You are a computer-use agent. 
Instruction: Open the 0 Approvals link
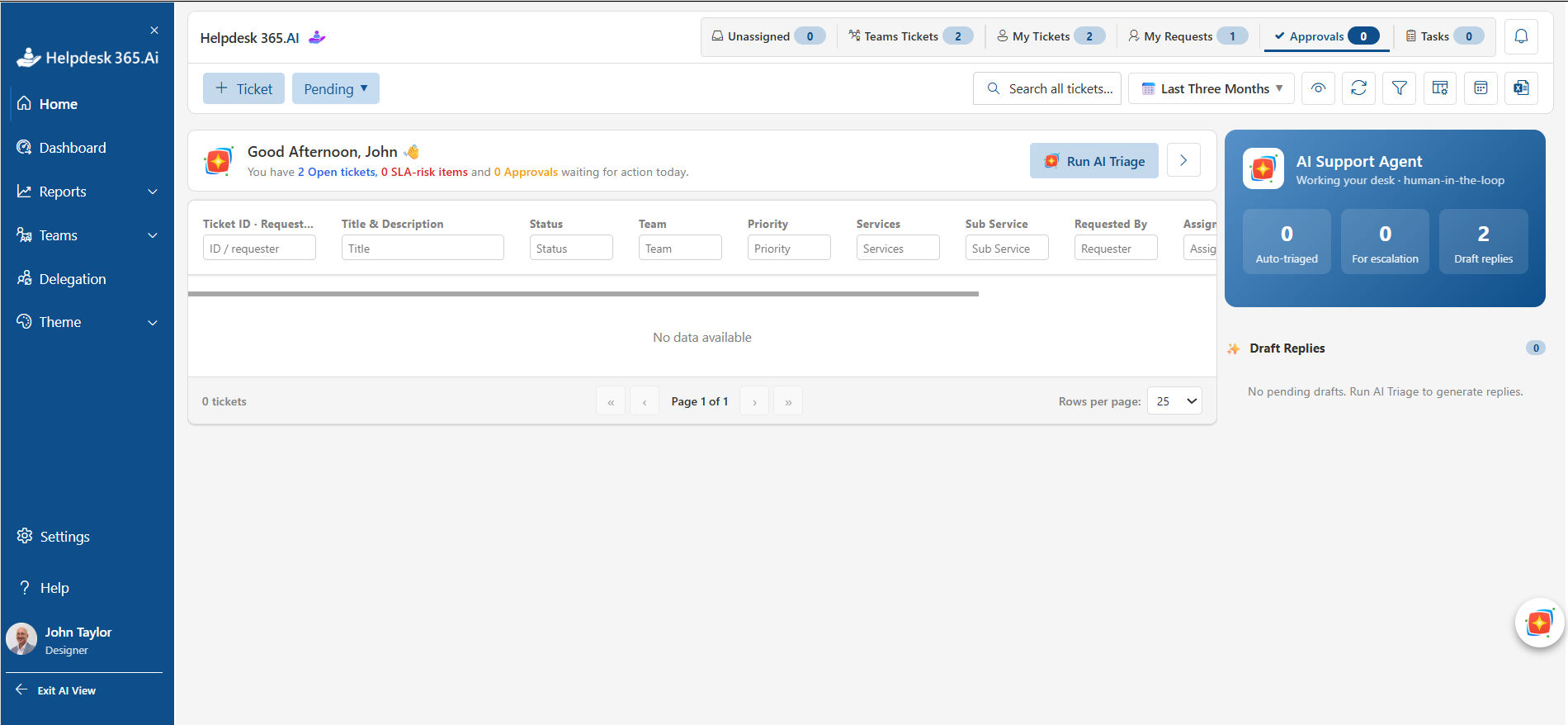pyautogui.click(x=526, y=172)
